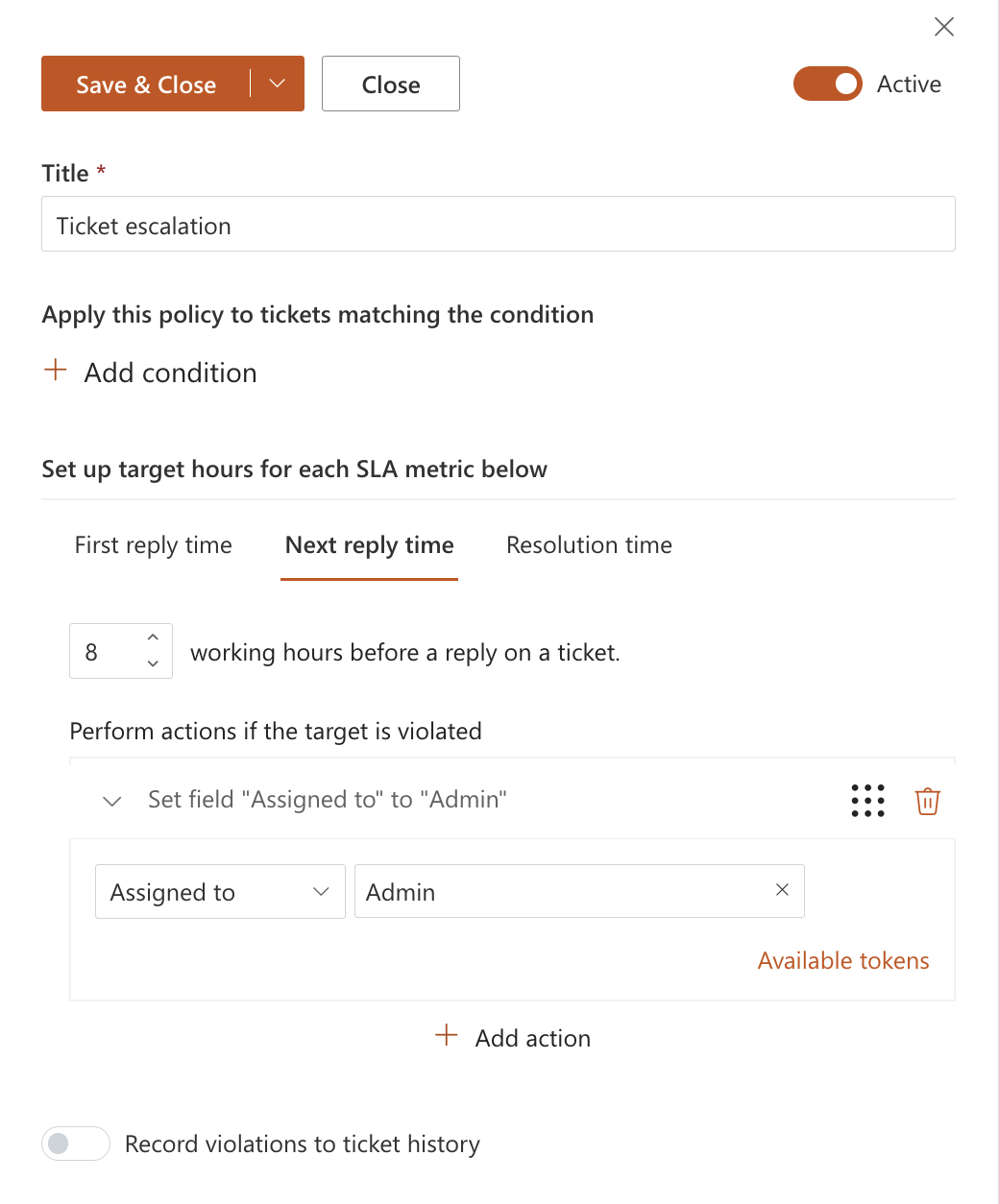Viewport: 999px width, 1204px height.
Task: Open the Save & Close dropdown arrow
Action: pyautogui.click(x=278, y=84)
